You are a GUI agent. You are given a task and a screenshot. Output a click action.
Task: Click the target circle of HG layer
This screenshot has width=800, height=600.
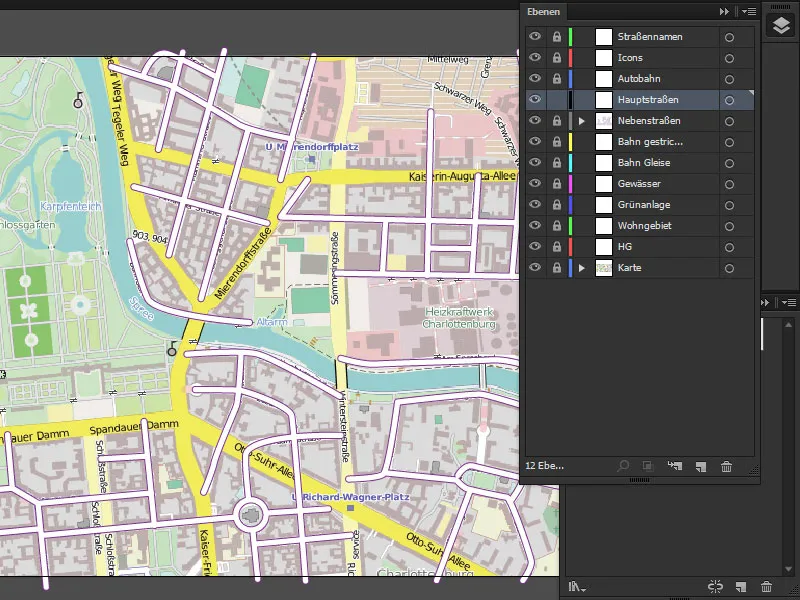730,247
